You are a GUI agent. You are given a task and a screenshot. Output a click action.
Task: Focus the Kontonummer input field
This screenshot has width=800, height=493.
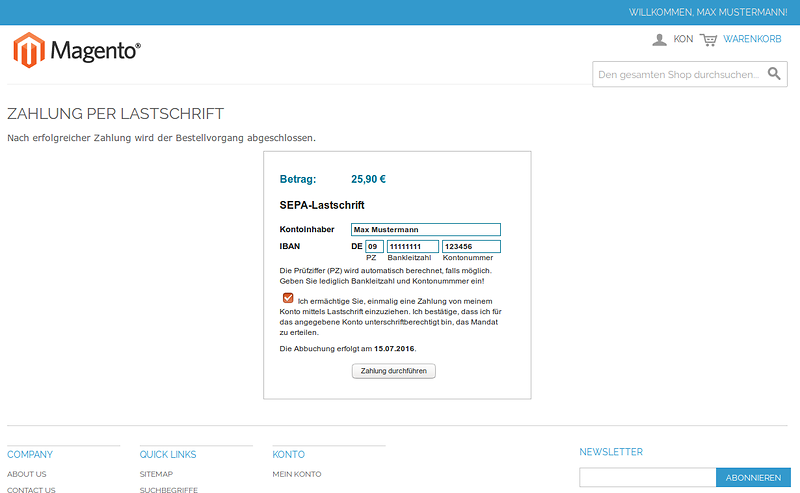pos(470,246)
